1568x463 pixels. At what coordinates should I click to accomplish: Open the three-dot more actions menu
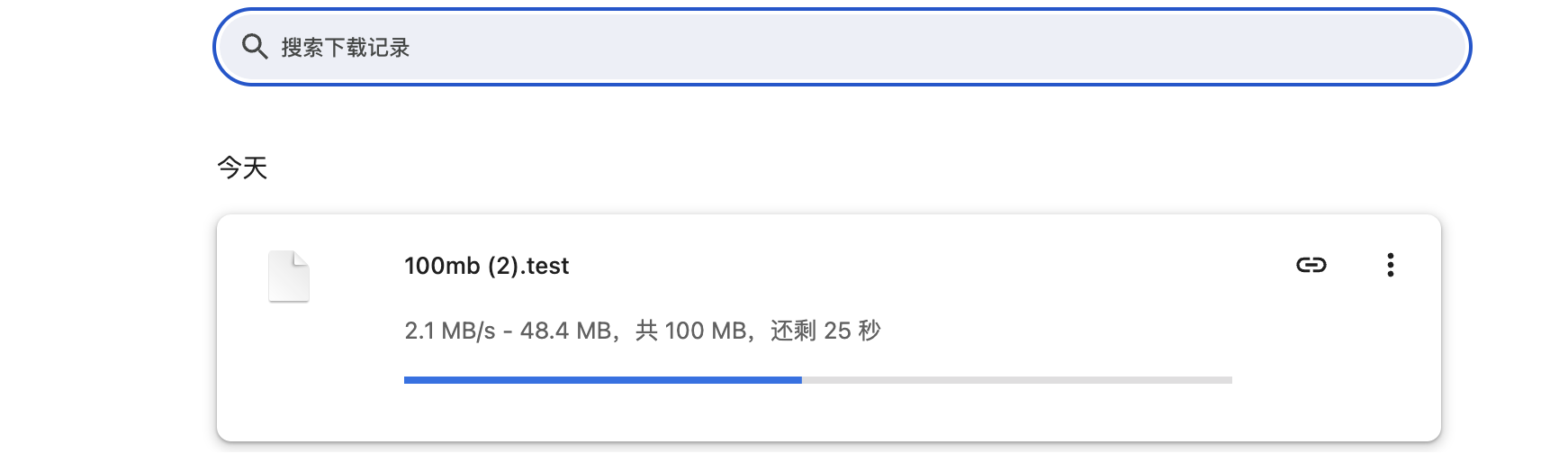click(1391, 265)
